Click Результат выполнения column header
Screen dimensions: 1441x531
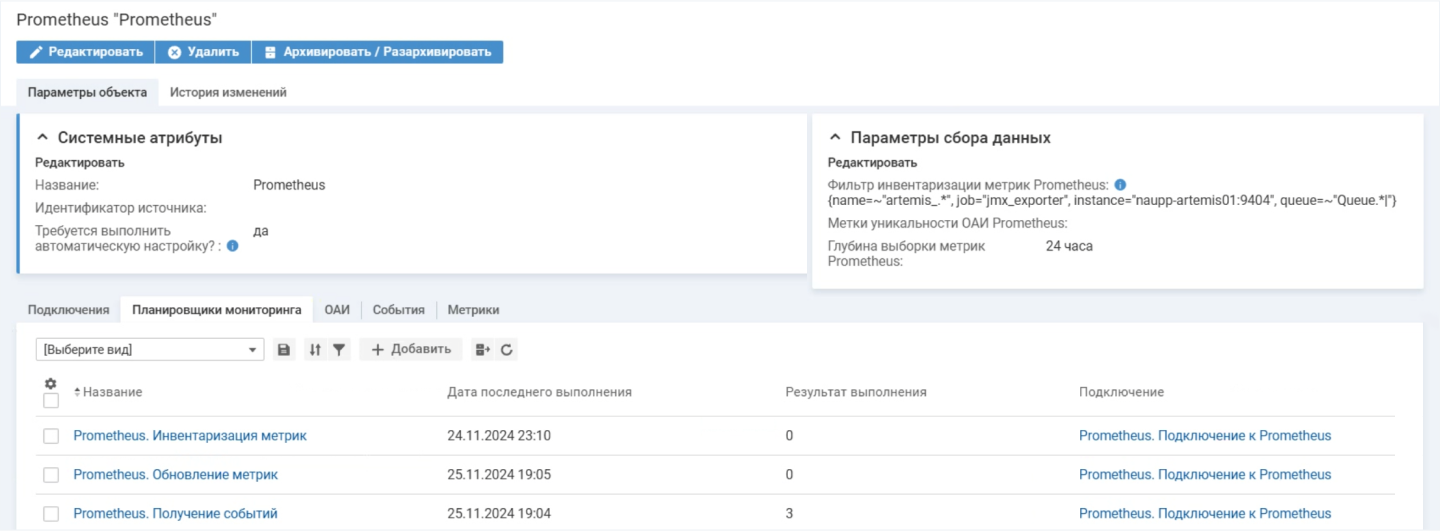(856, 392)
